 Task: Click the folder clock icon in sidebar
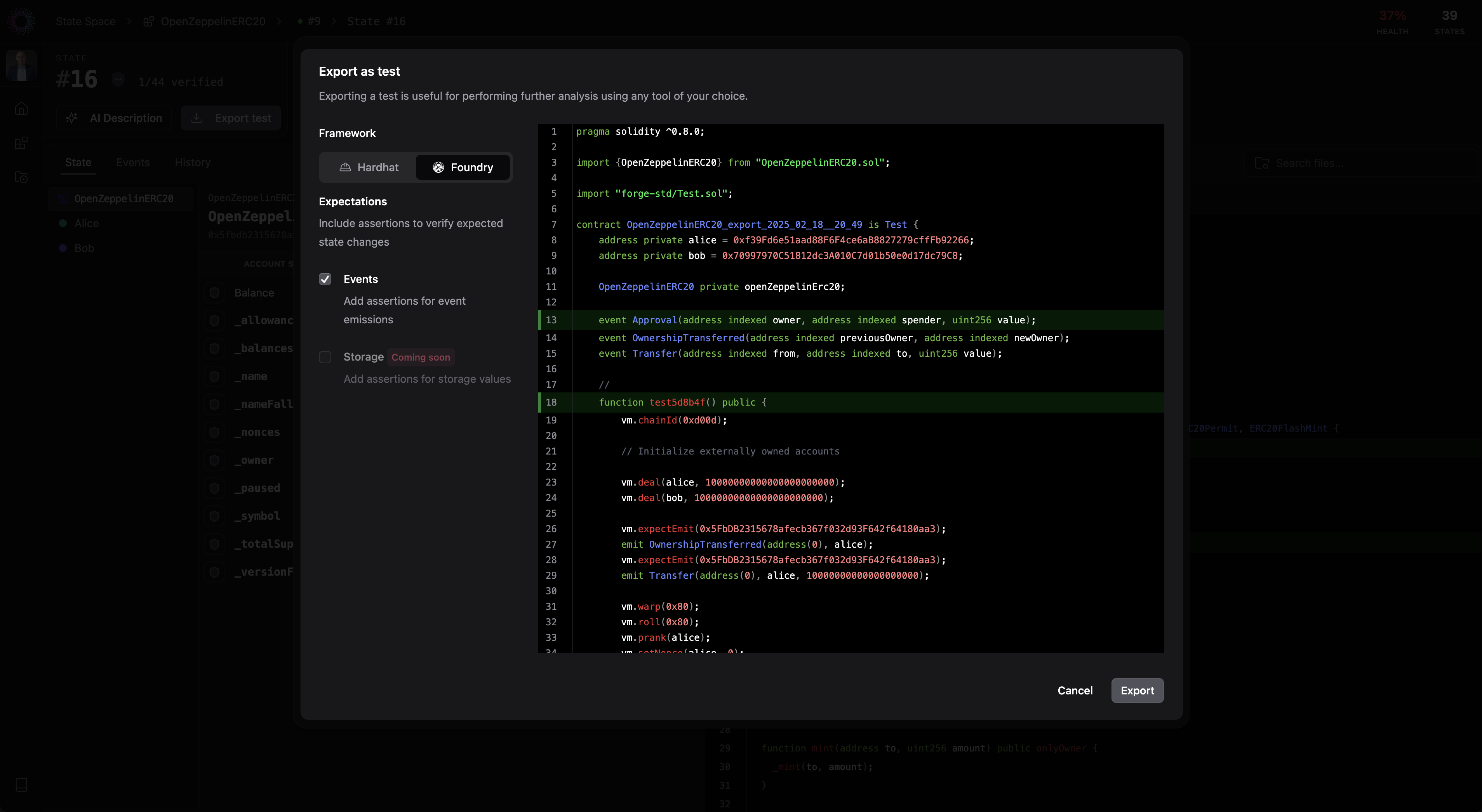tap(21, 178)
